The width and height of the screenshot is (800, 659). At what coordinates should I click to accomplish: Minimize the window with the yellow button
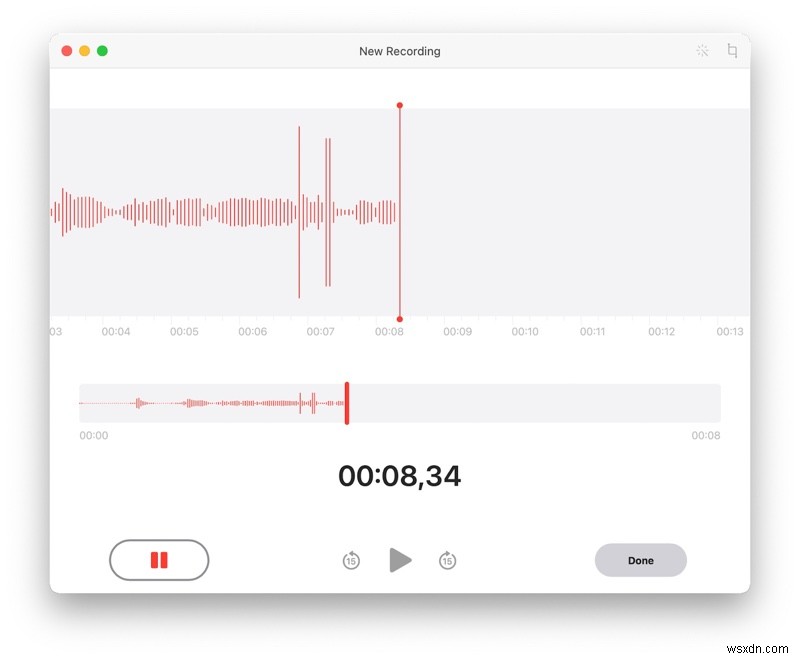click(85, 50)
